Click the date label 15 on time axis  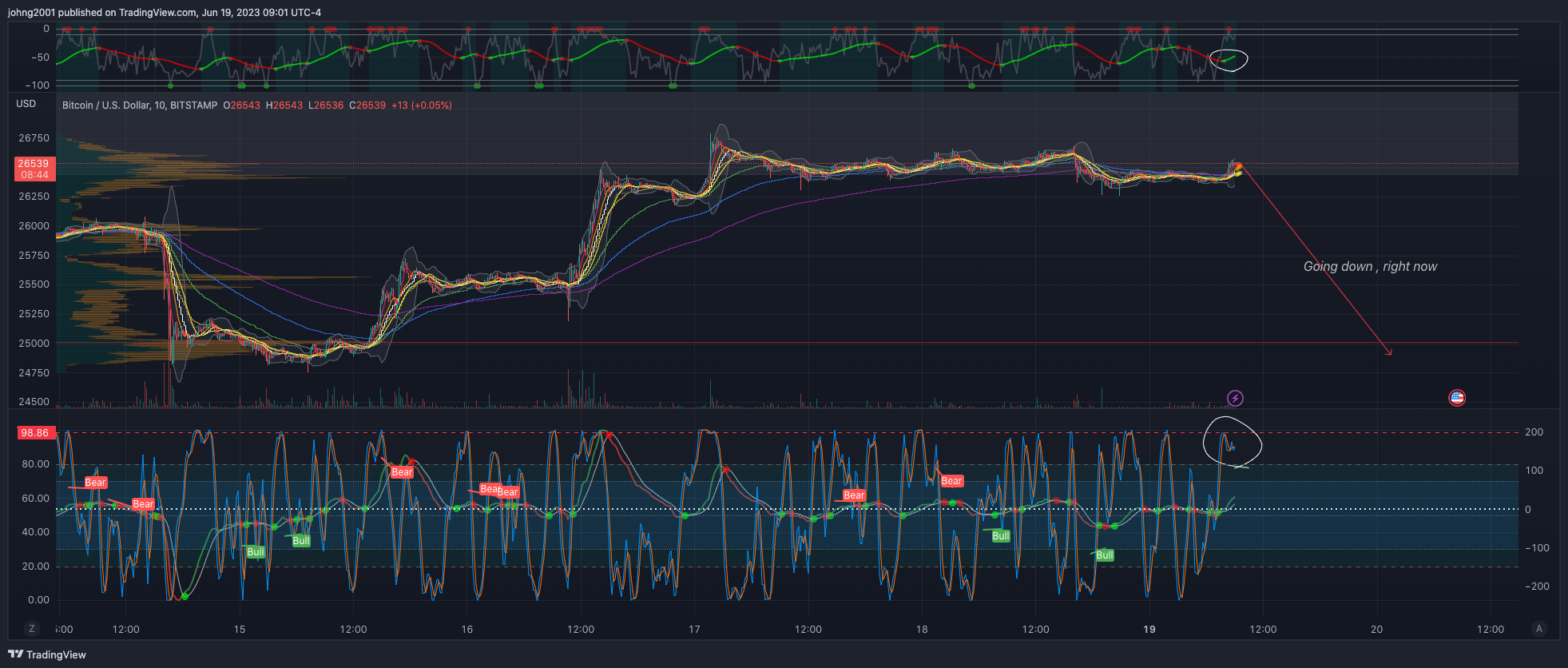[x=240, y=630]
